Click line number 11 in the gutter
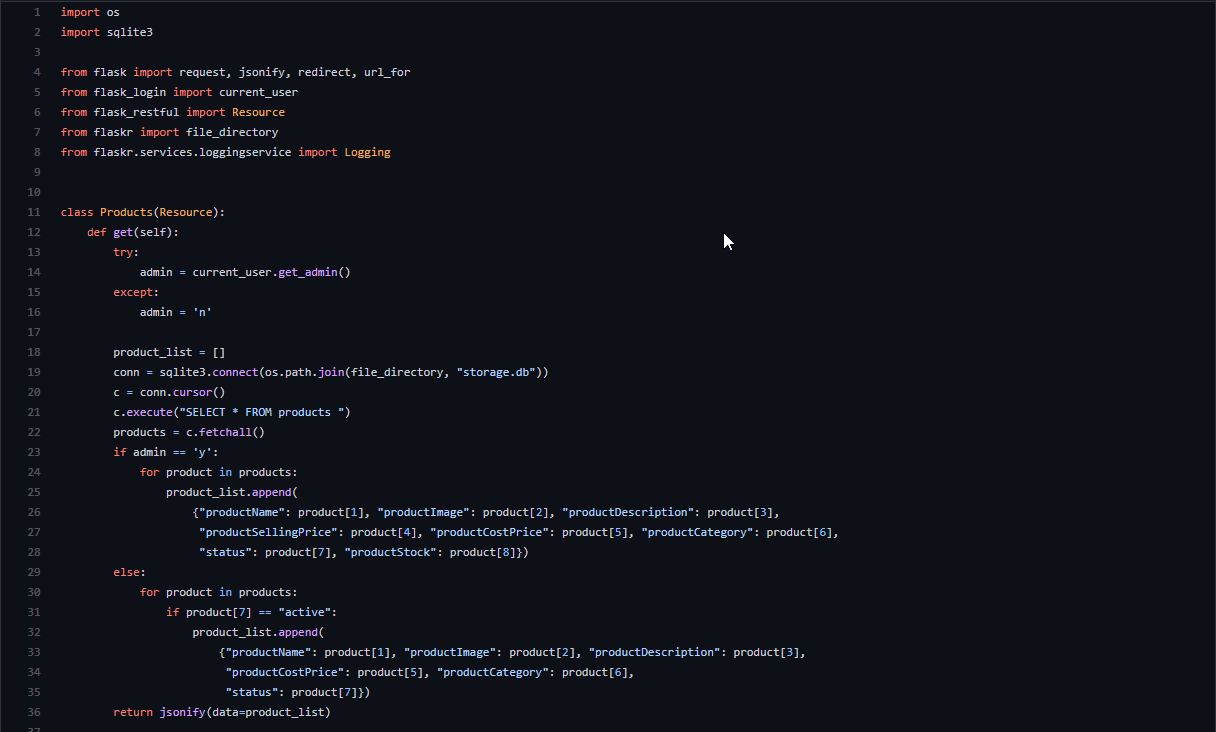 34,212
